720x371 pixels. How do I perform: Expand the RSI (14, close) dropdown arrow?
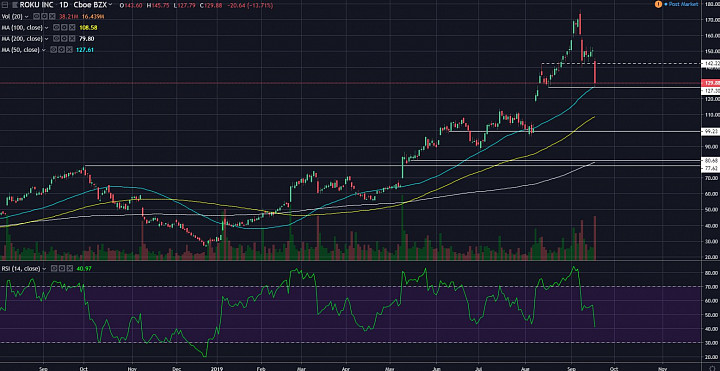(44, 269)
